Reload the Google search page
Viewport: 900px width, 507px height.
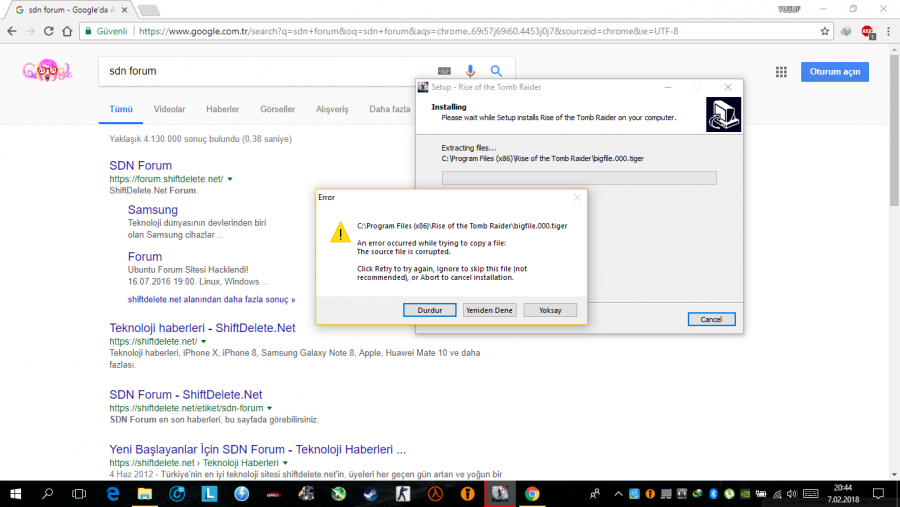[x=48, y=31]
